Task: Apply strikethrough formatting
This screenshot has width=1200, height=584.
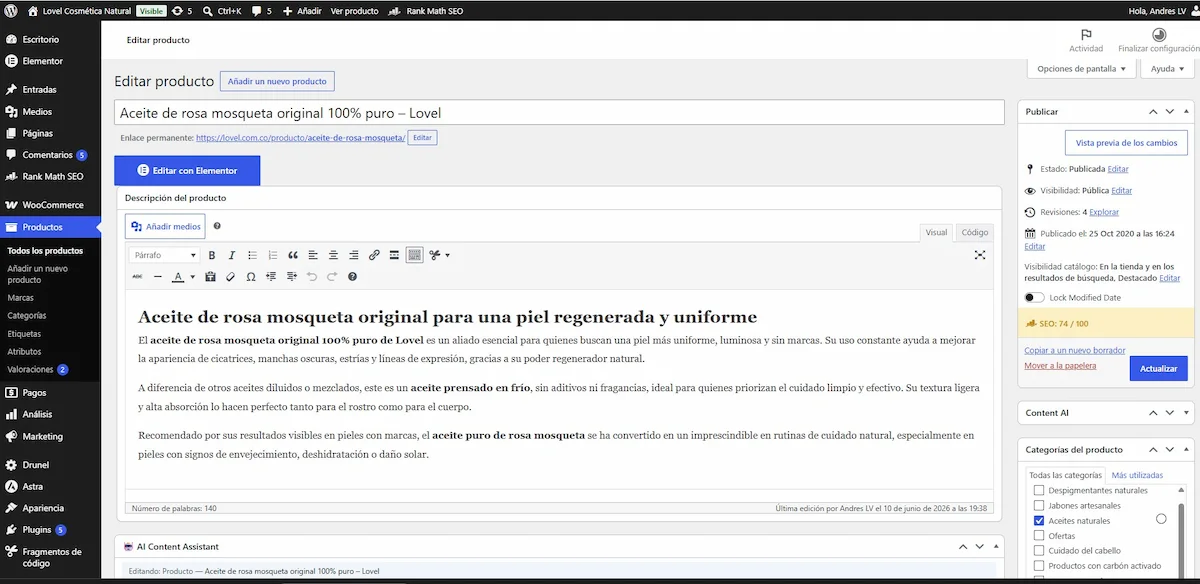Action: 137,276
